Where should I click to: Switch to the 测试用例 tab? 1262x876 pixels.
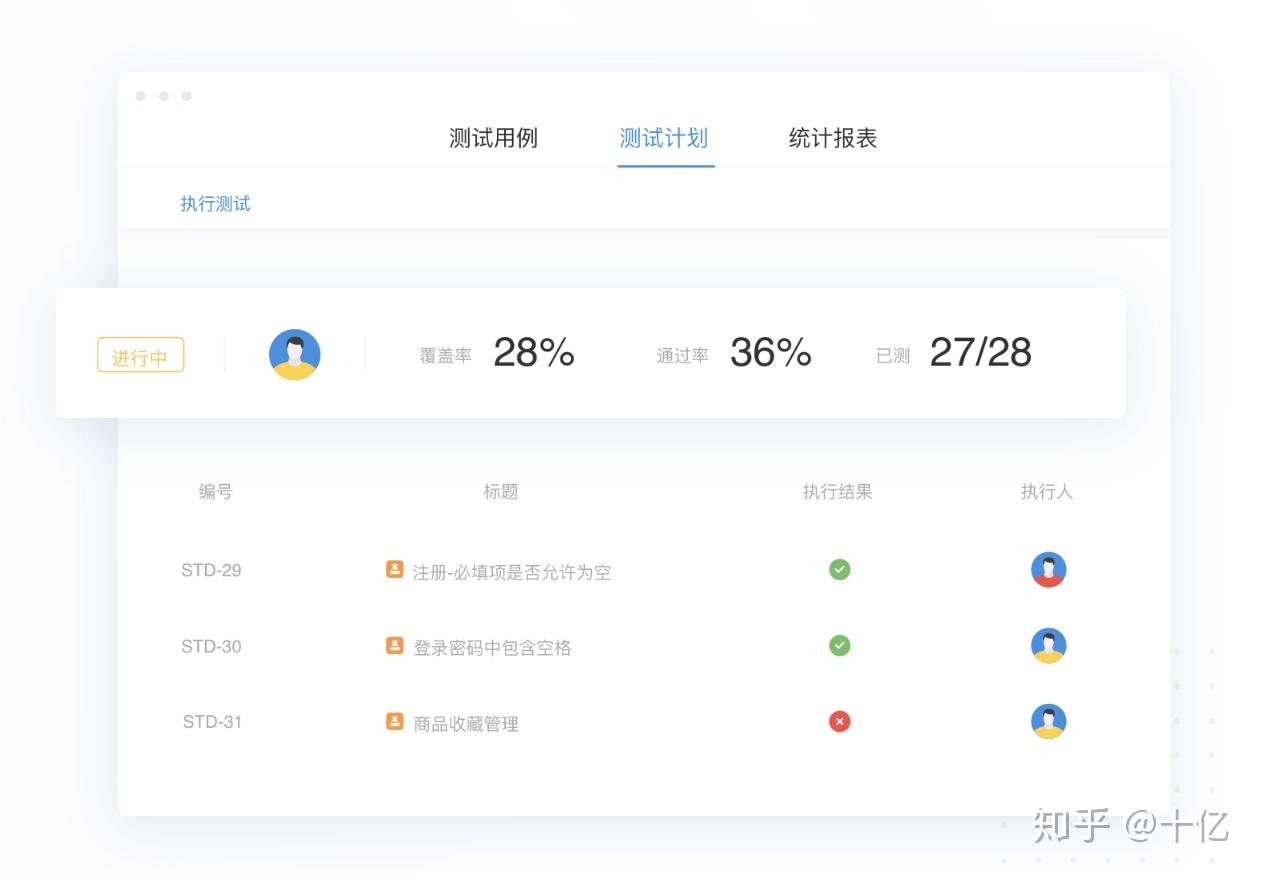(x=492, y=138)
